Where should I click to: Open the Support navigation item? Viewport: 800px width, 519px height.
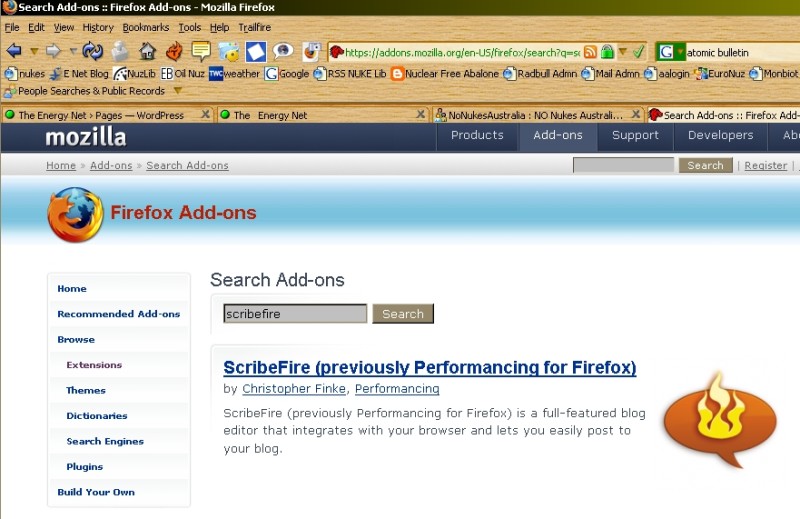635,135
